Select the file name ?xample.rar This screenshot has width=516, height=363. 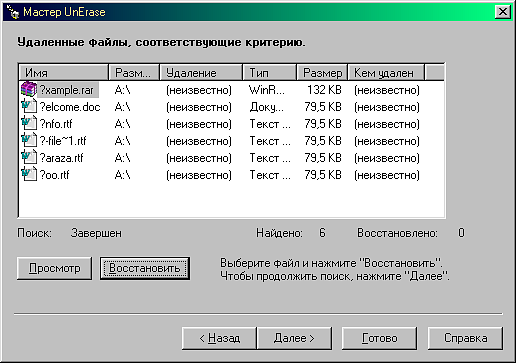pos(68,90)
